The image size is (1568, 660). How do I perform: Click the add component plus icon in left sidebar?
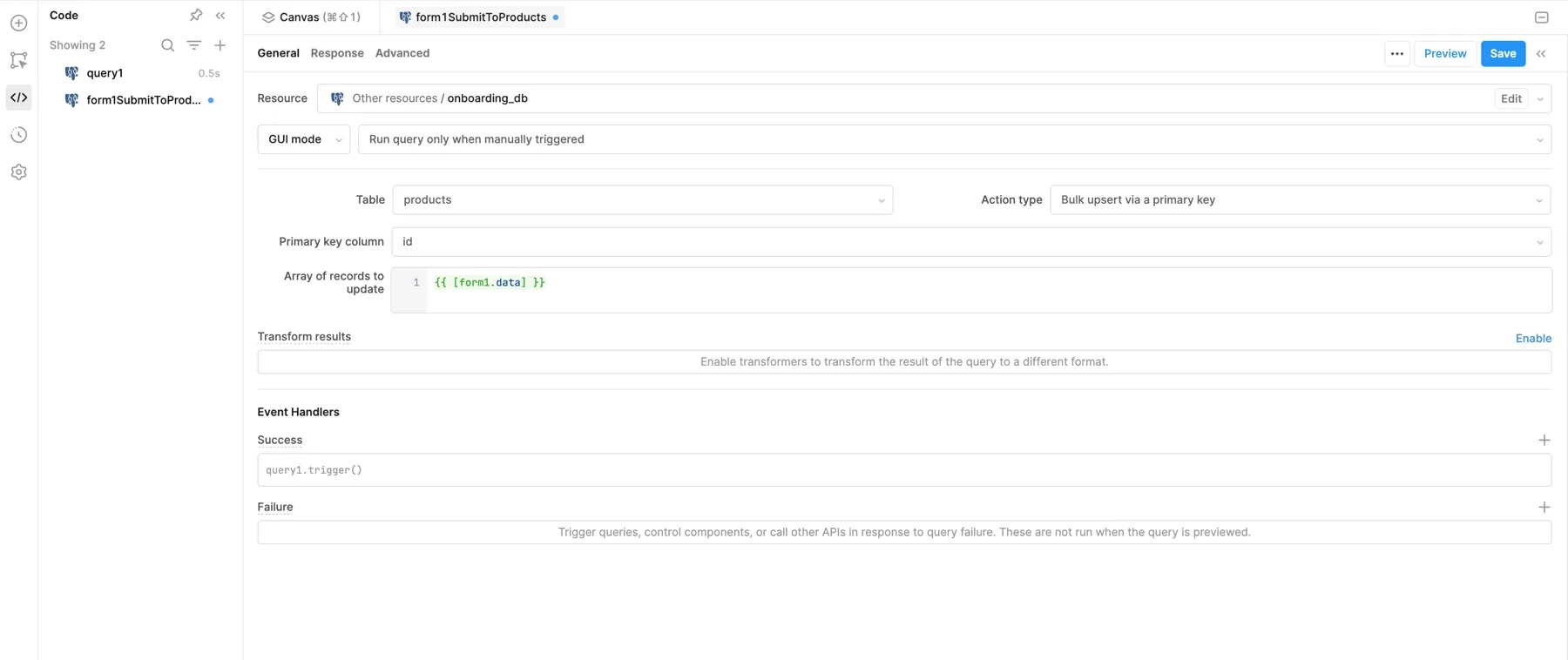click(18, 23)
